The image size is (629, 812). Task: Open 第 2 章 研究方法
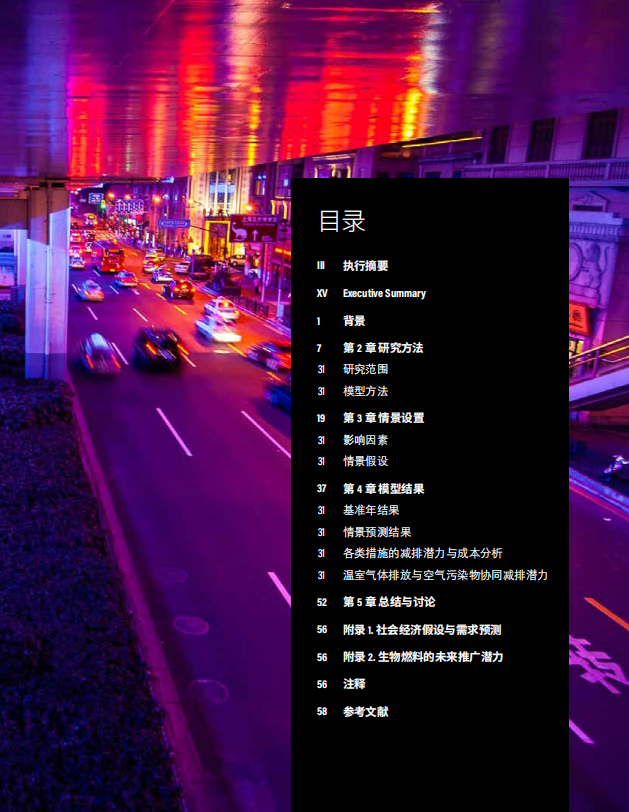383,348
